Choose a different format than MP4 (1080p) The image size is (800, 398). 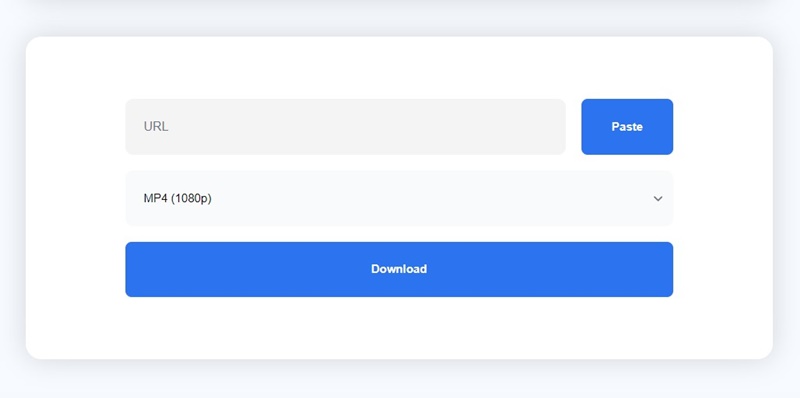(x=399, y=198)
